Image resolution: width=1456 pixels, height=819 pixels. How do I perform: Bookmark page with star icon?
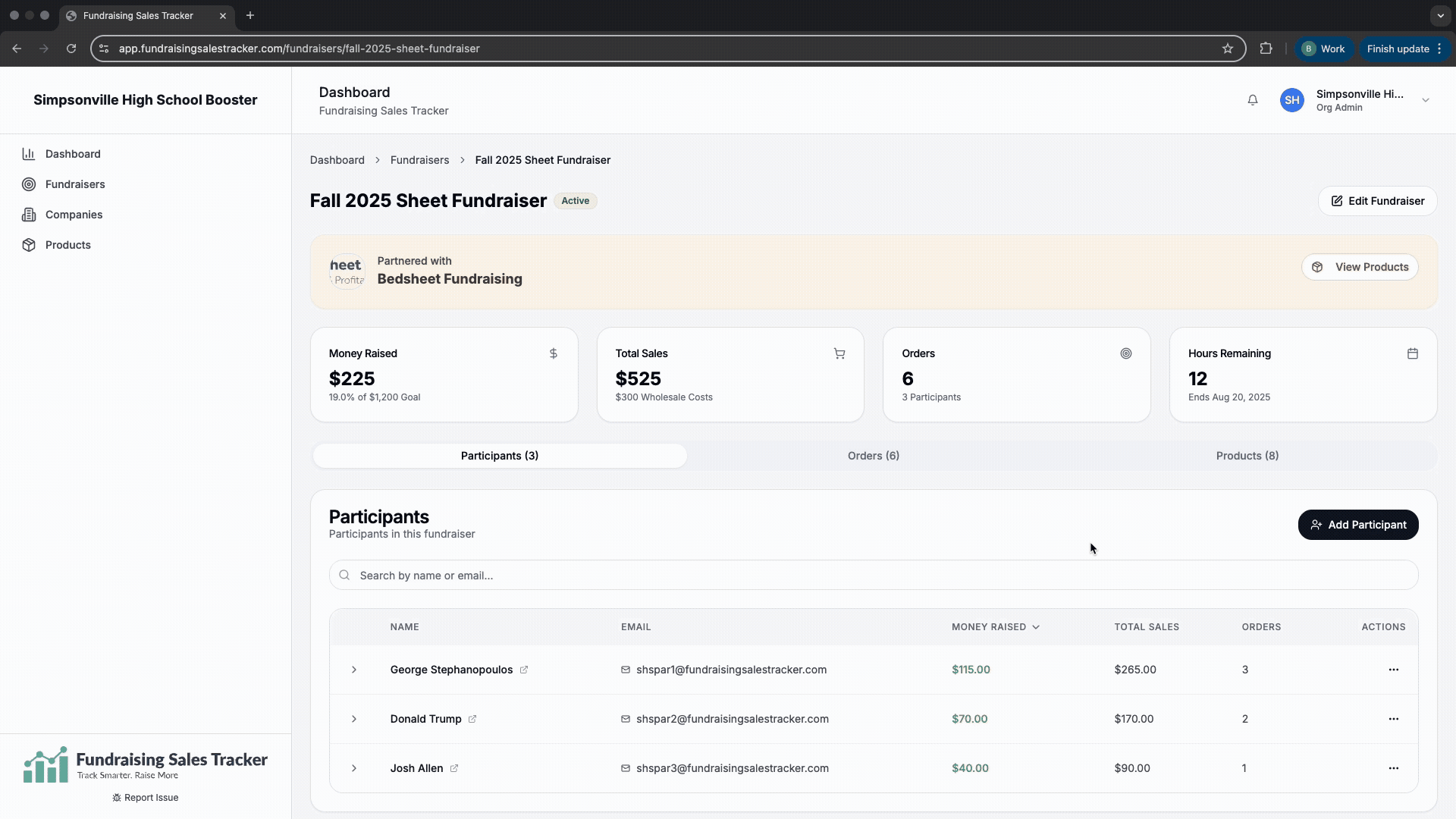1228,49
